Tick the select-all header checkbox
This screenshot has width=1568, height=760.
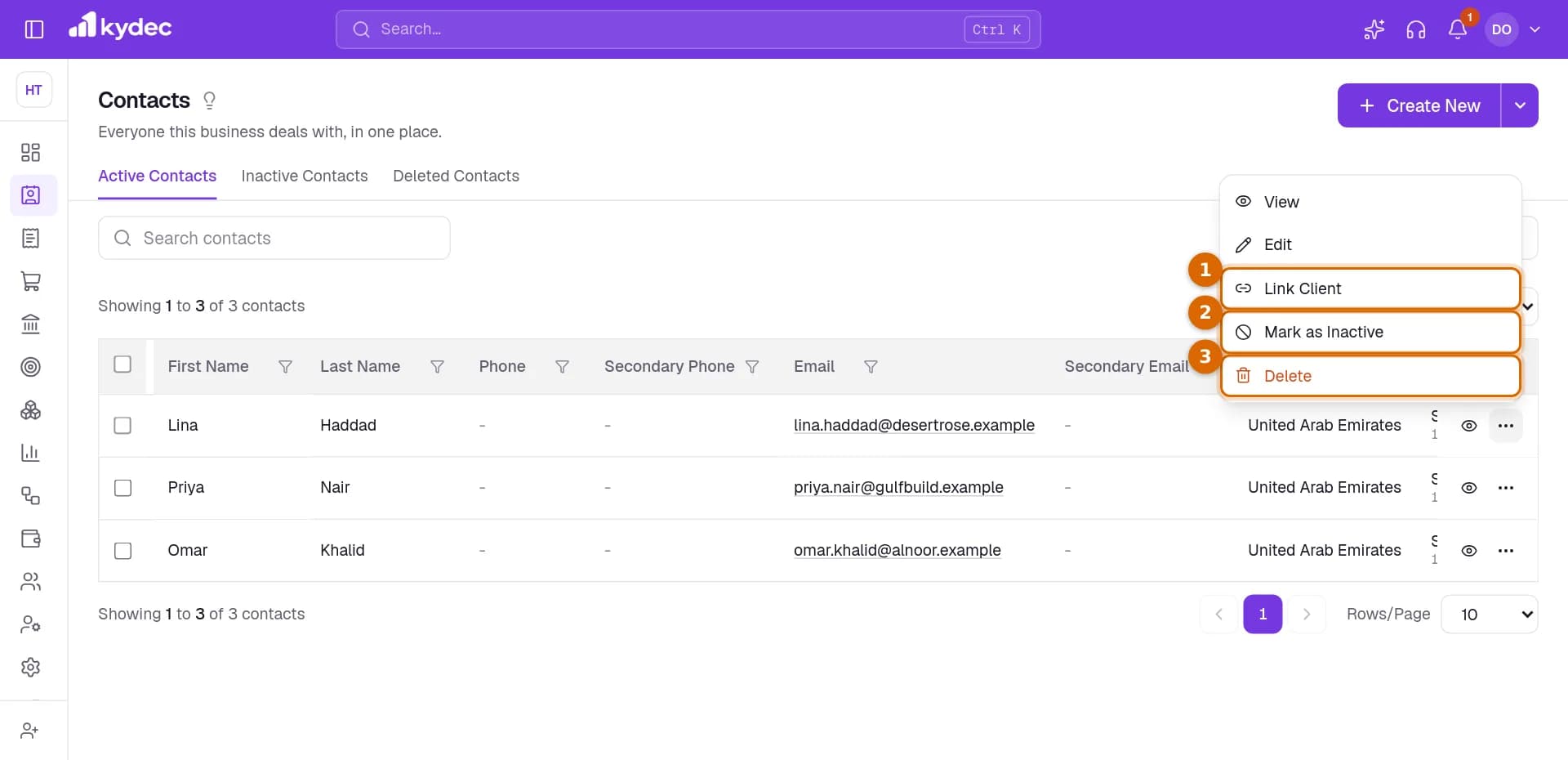pyautogui.click(x=122, y=364)
